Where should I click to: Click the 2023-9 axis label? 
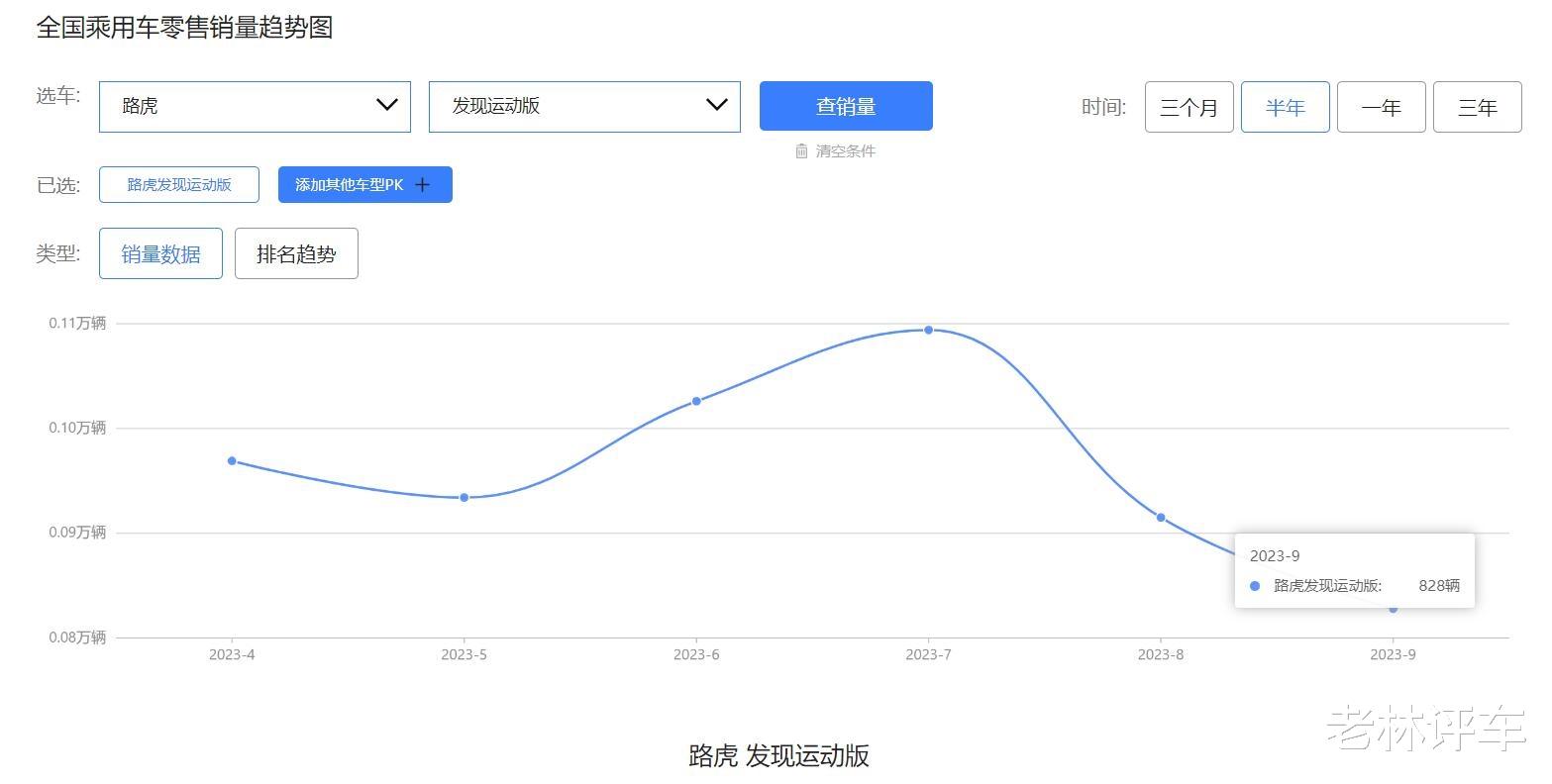[x=1394, y=654]
